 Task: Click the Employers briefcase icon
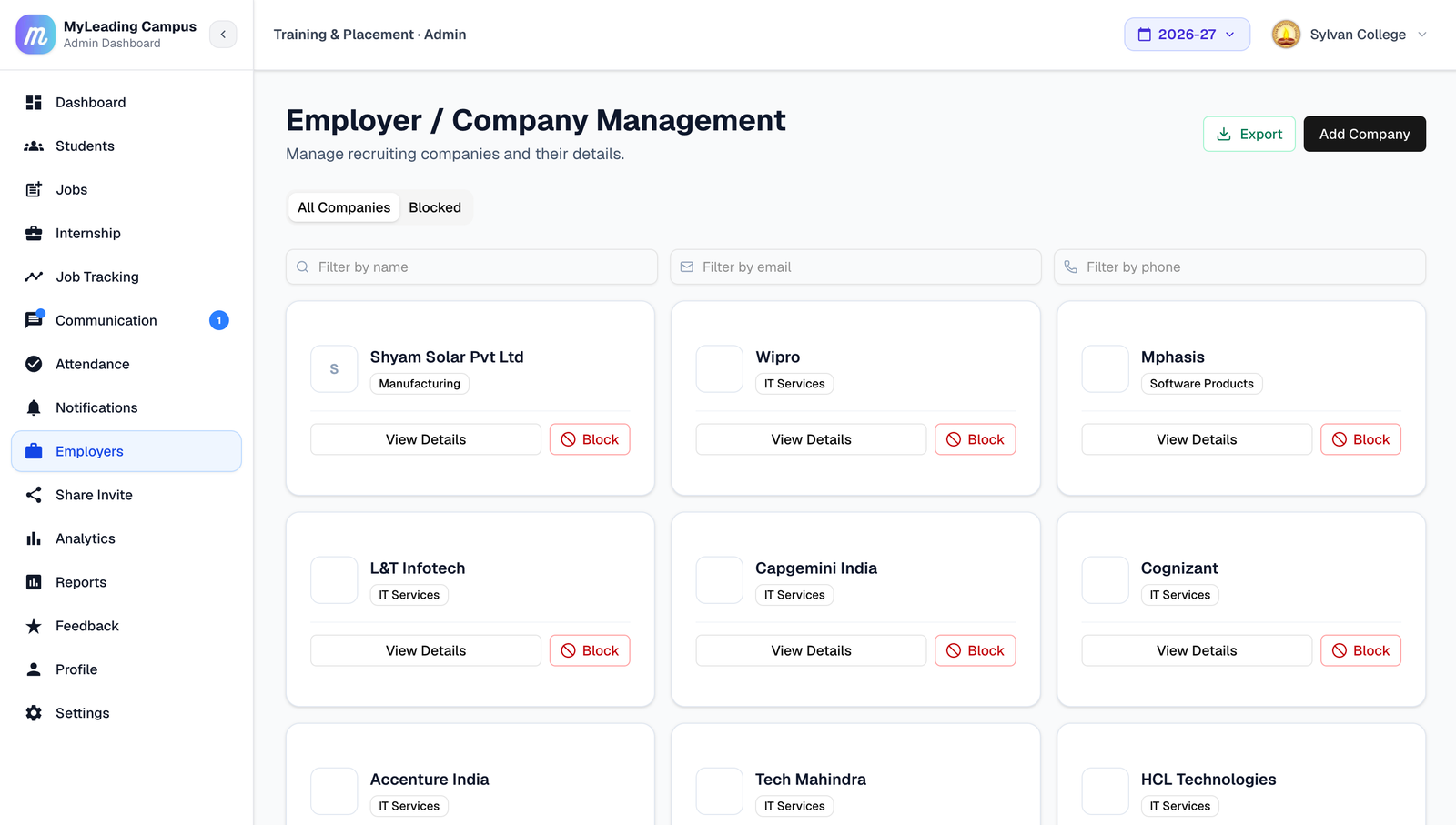coord(34,451)
